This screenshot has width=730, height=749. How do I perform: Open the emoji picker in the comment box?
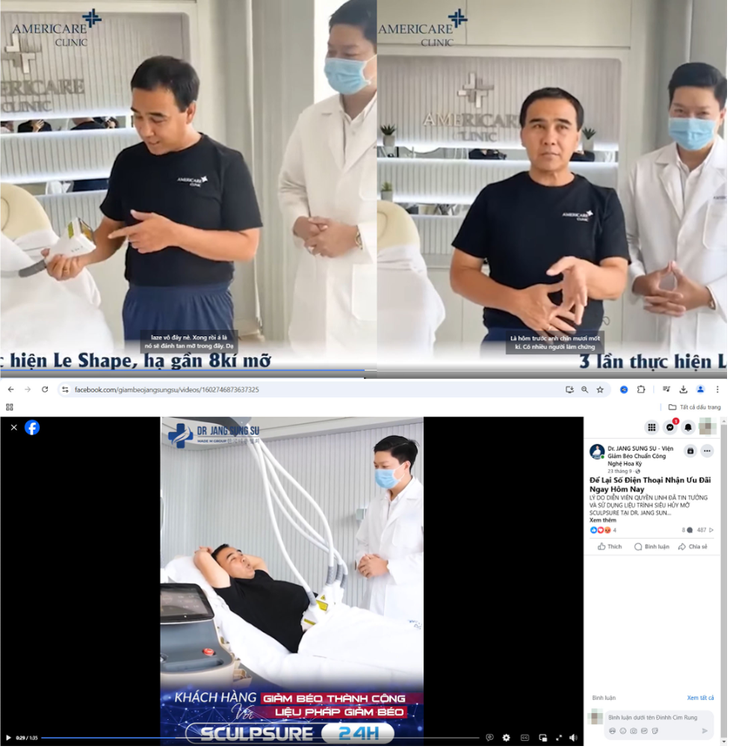[x=625, y=733]
